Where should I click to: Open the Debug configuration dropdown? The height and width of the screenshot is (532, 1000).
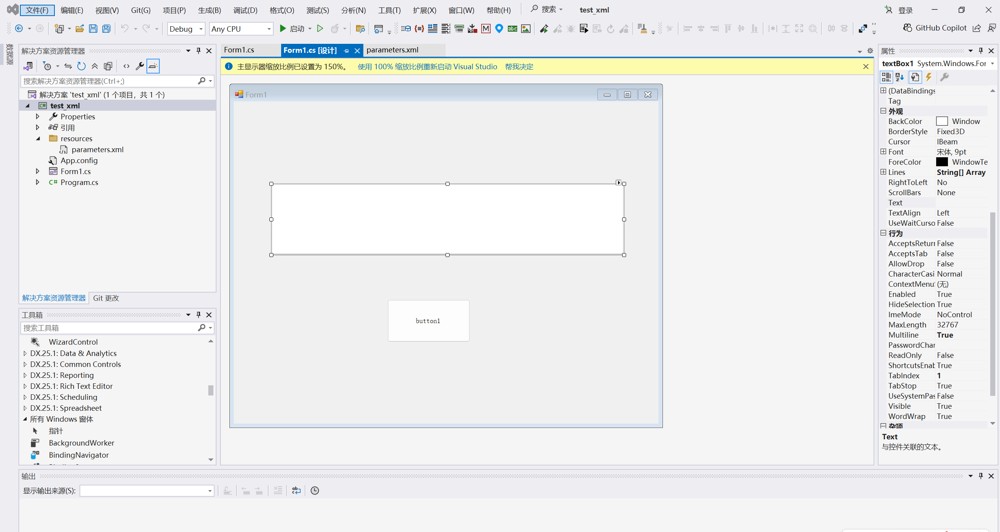pyautogui.click(x=186, y=29)
